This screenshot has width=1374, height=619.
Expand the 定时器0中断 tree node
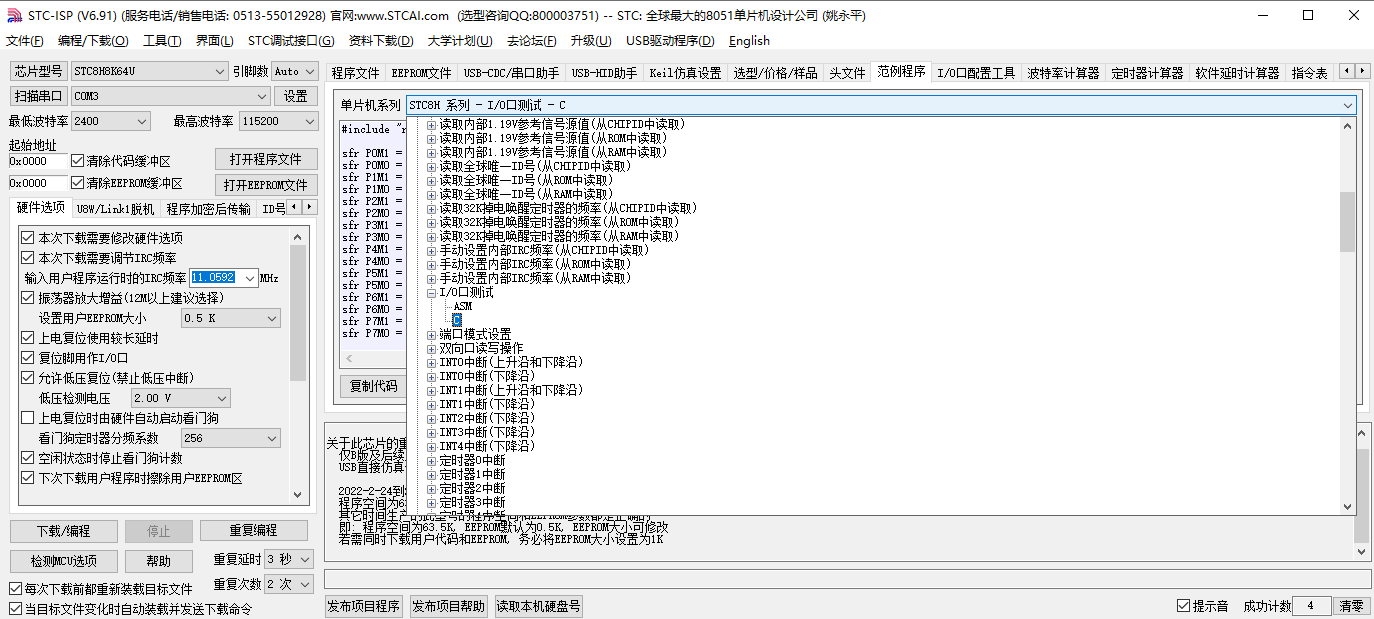[432, 460]
